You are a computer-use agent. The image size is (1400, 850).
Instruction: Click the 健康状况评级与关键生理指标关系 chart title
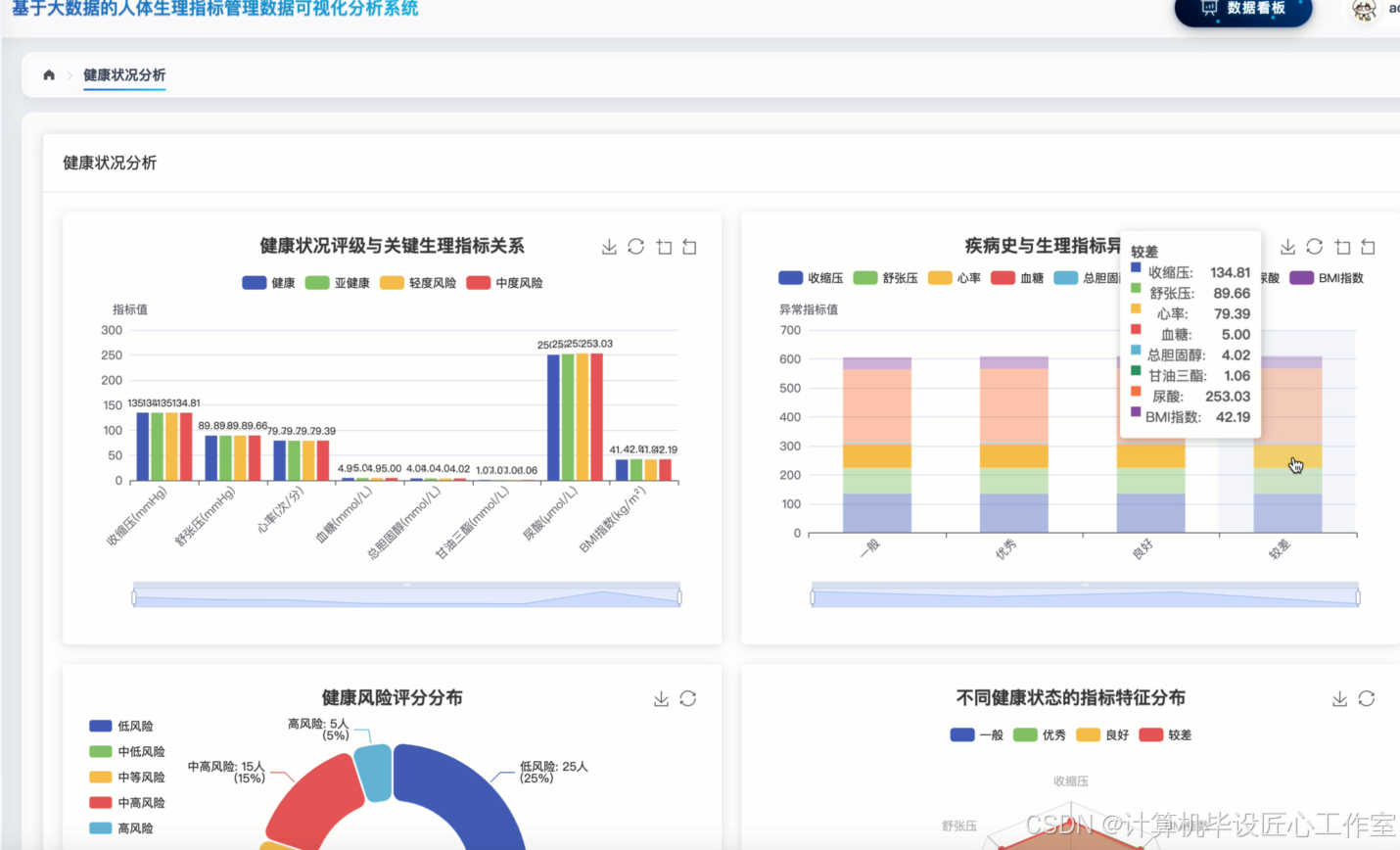point(393,246)
